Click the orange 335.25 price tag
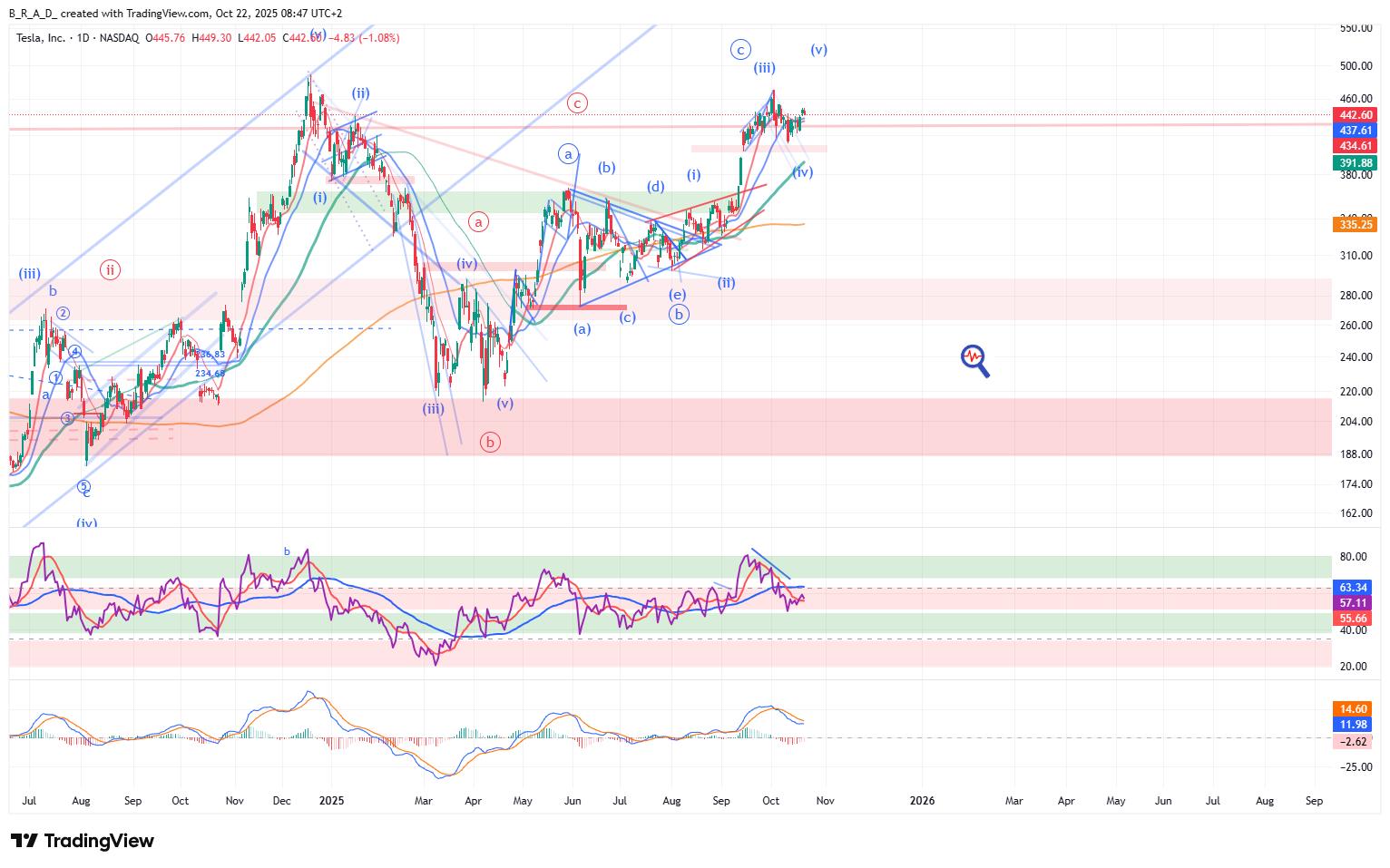Viewport: 1390px width, 868px height. point(1354,225)
